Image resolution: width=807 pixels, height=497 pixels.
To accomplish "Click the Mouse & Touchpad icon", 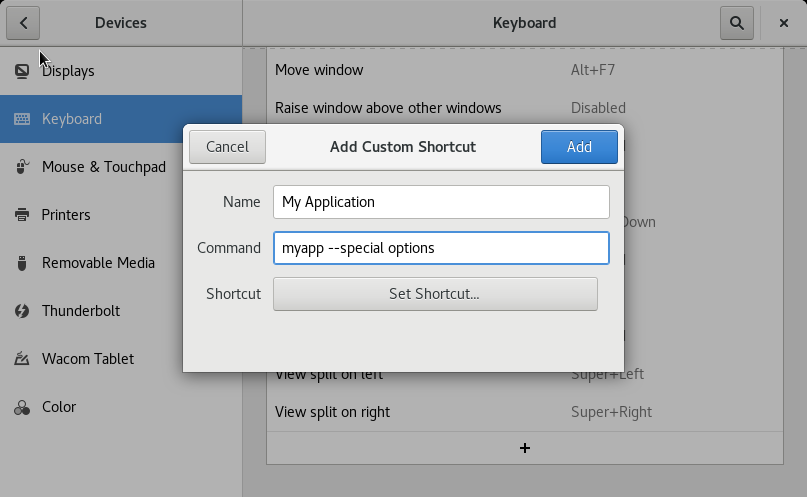I will point(22,167).
